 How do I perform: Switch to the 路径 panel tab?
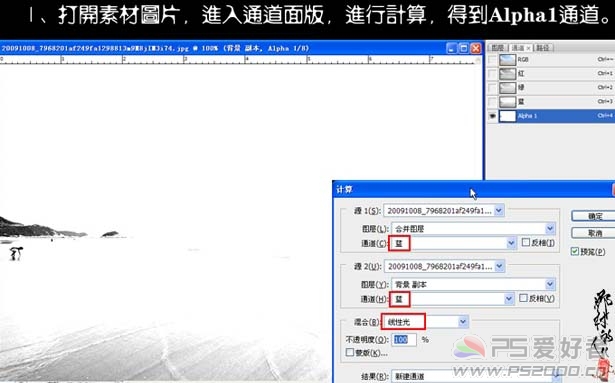543,48
